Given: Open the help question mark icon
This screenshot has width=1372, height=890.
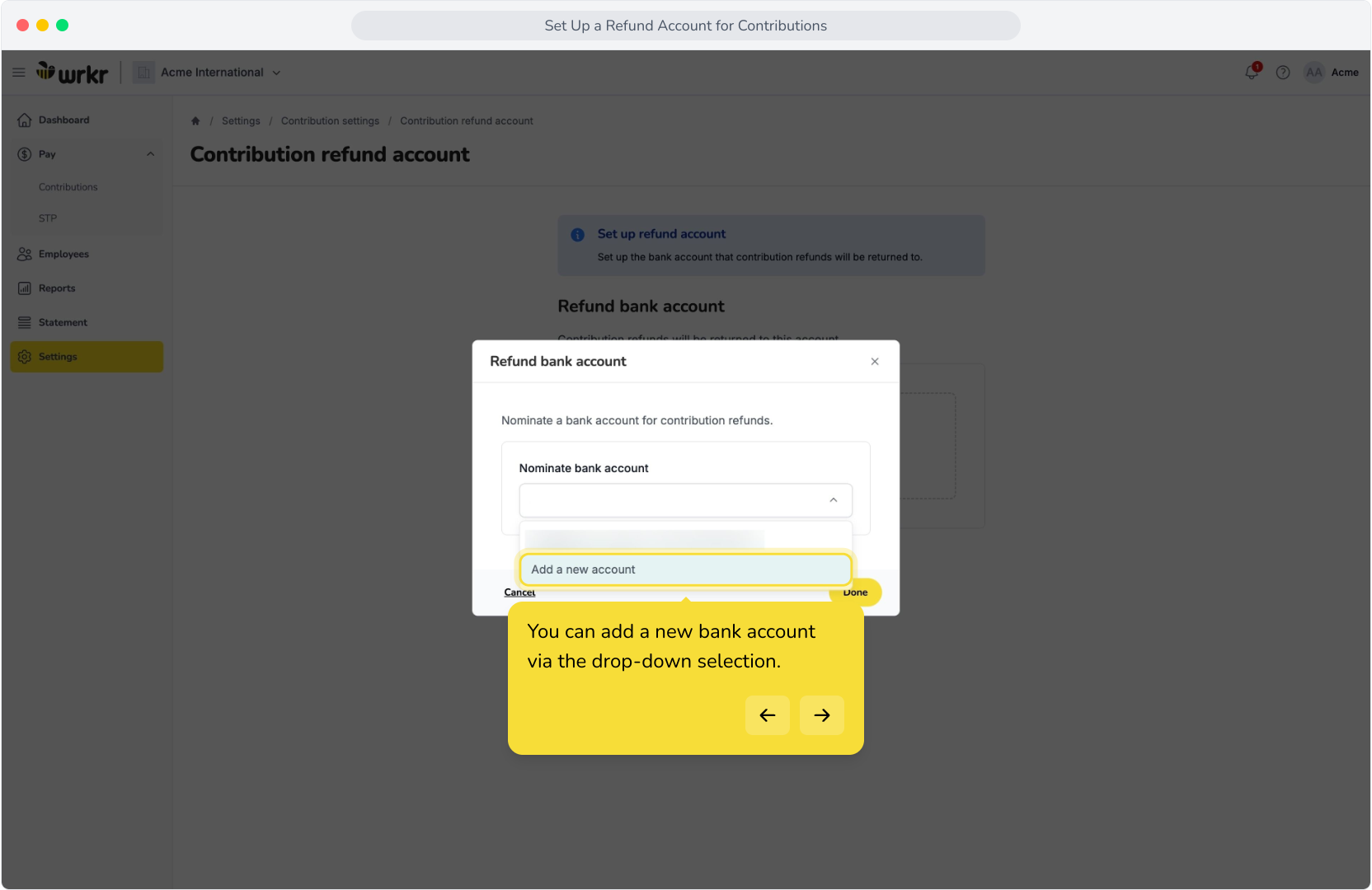Looking at the screenshot, I should 1283,73.
